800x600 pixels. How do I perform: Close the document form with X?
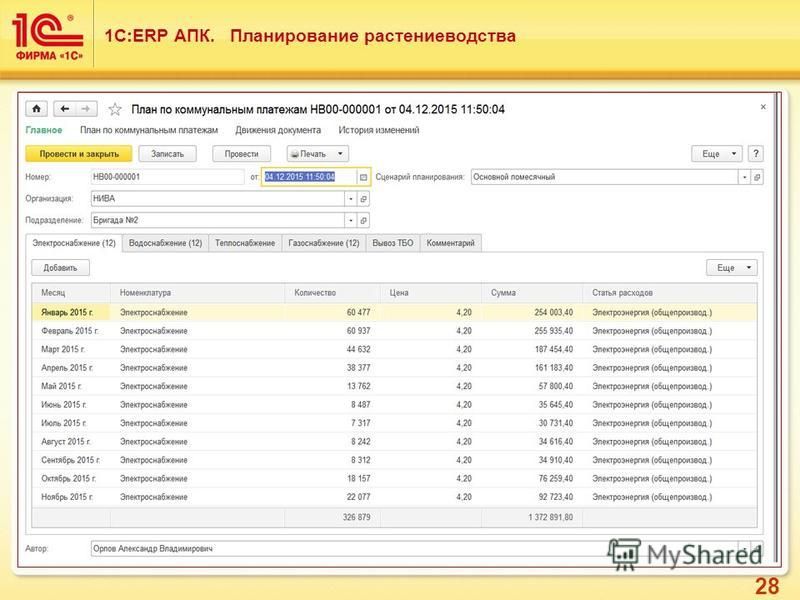763,107
